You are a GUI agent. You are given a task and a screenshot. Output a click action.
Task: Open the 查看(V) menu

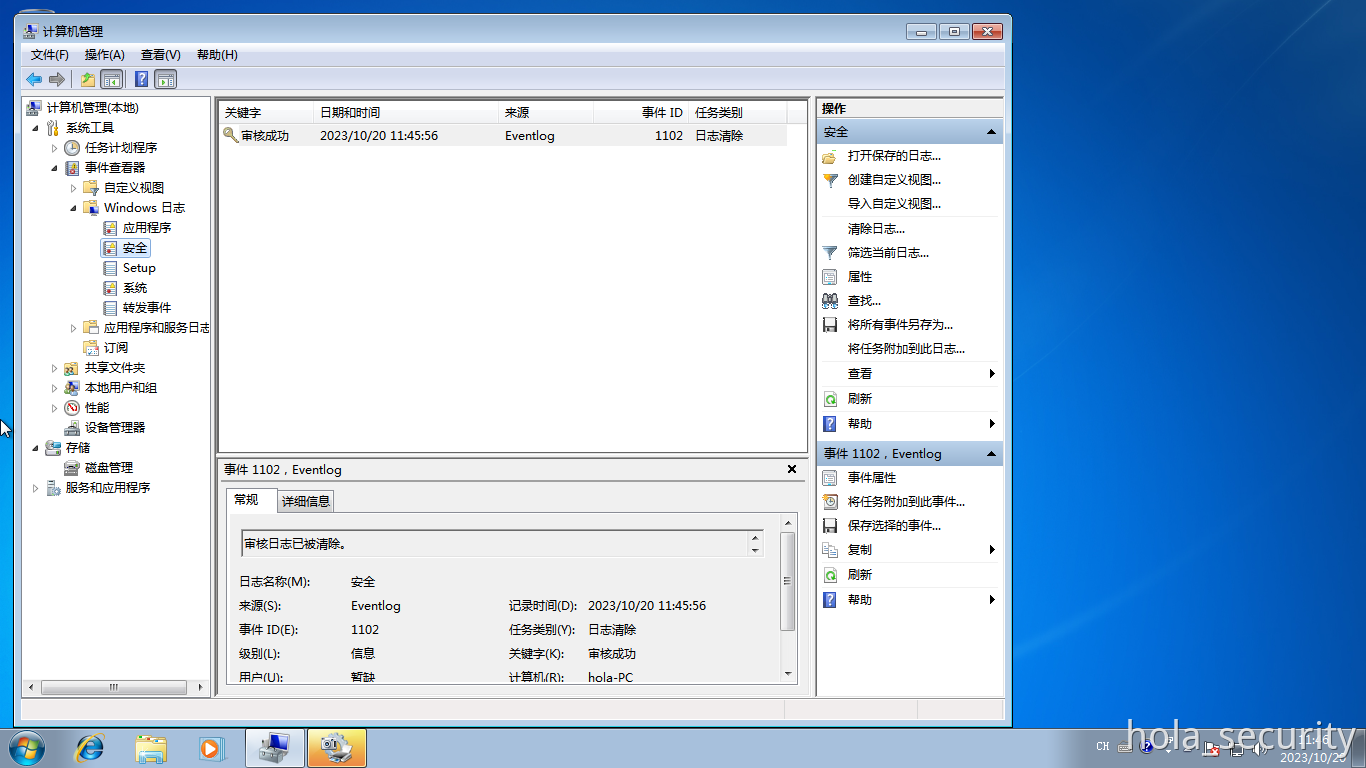[x=159, y=55]
